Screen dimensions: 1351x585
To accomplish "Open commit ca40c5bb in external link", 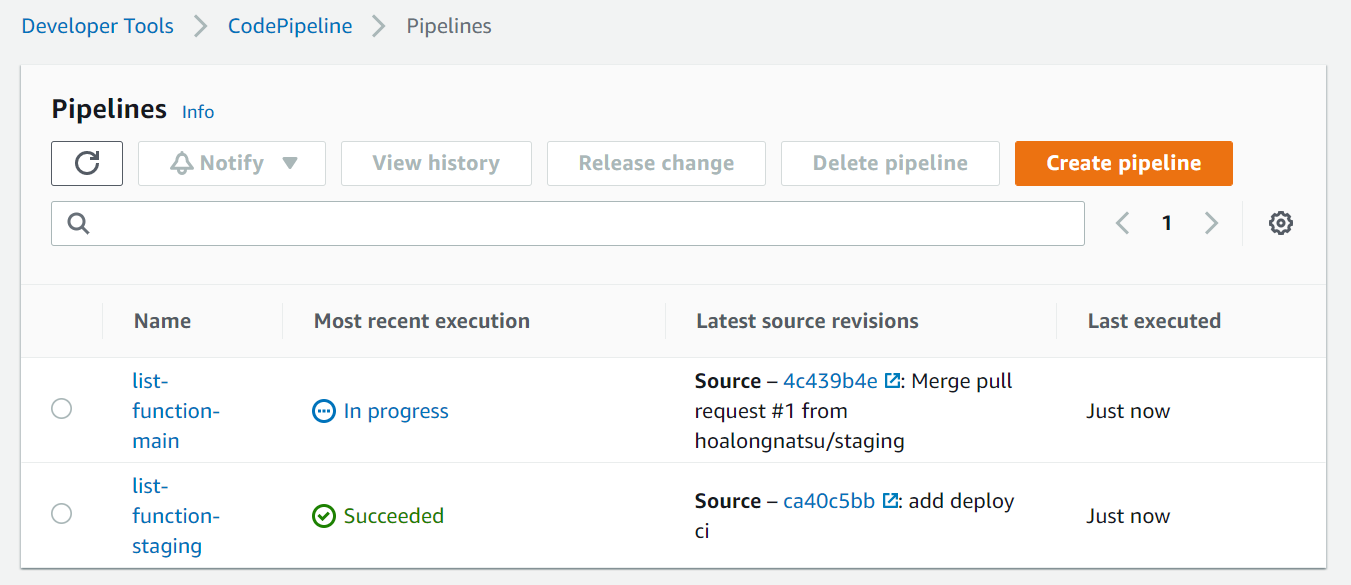I will coord(888,500).
